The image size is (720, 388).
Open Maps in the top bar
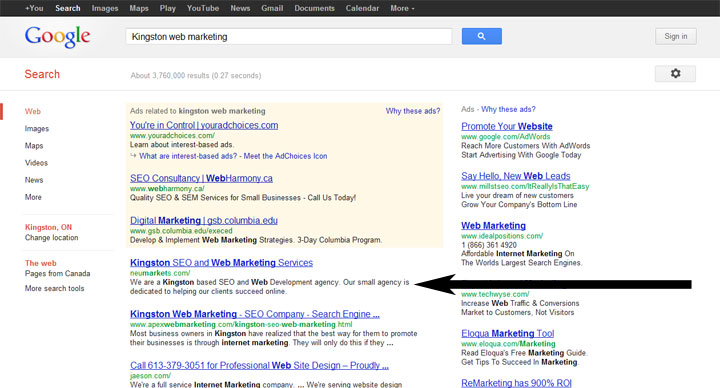(x=139, y=8)
